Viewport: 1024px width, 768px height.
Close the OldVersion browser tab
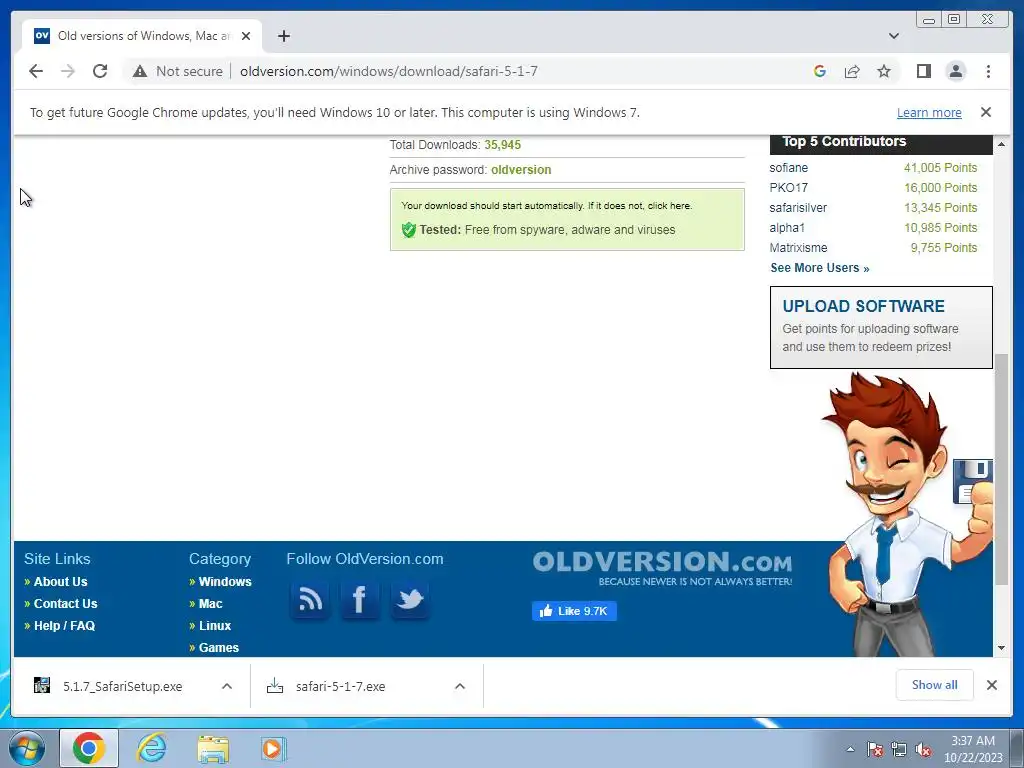[x=246, y=36]
